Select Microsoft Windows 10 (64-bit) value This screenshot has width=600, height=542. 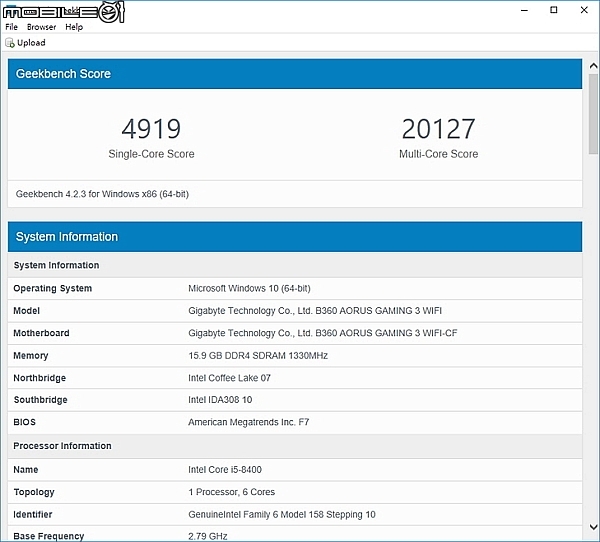249,288
